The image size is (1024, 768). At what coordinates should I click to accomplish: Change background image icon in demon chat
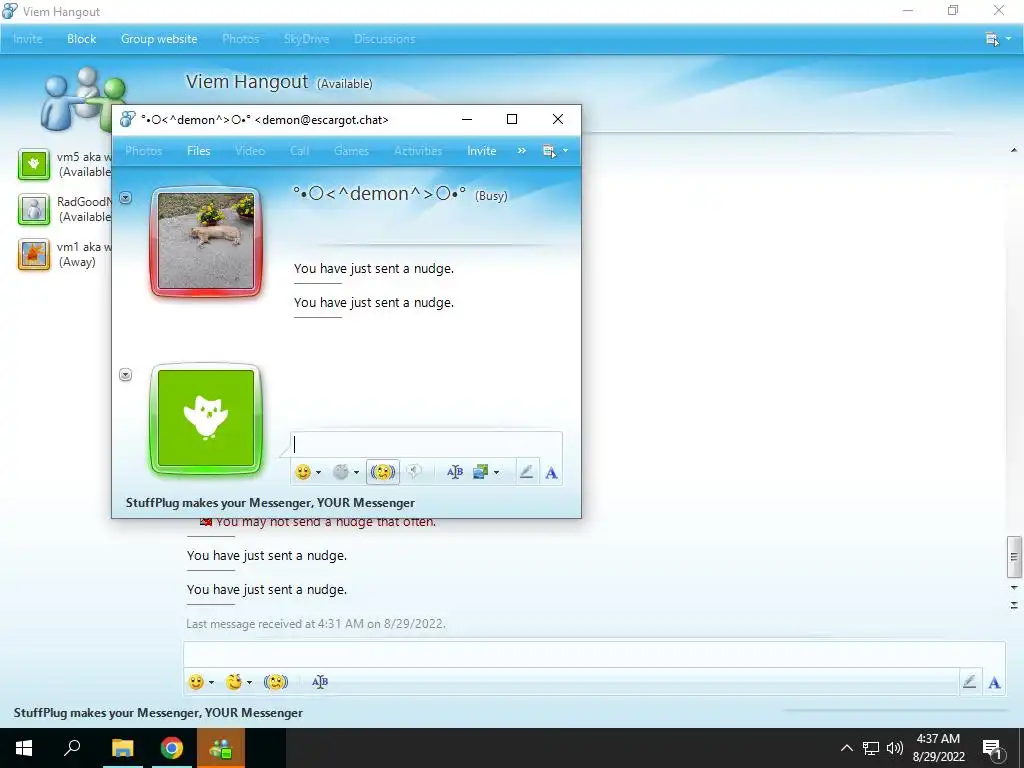coord(481,472)
